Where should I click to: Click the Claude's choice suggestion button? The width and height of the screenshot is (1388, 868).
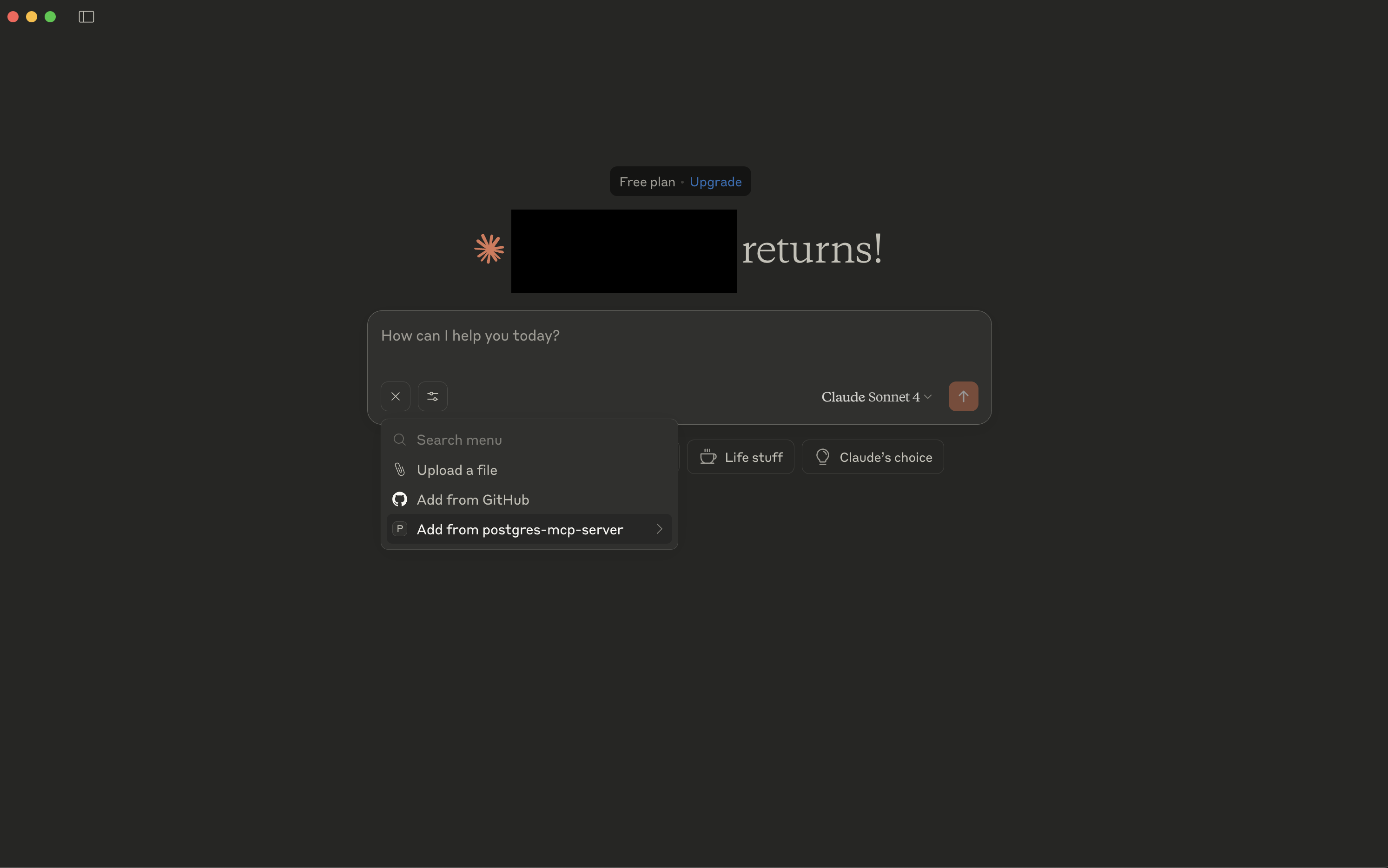[x=872, y=457]
